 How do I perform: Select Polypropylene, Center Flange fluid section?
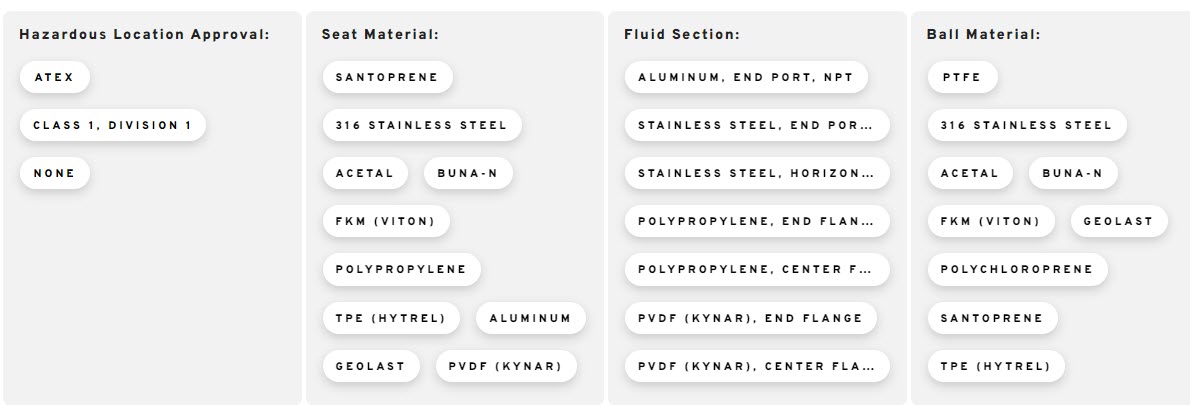tap(757, 269)
